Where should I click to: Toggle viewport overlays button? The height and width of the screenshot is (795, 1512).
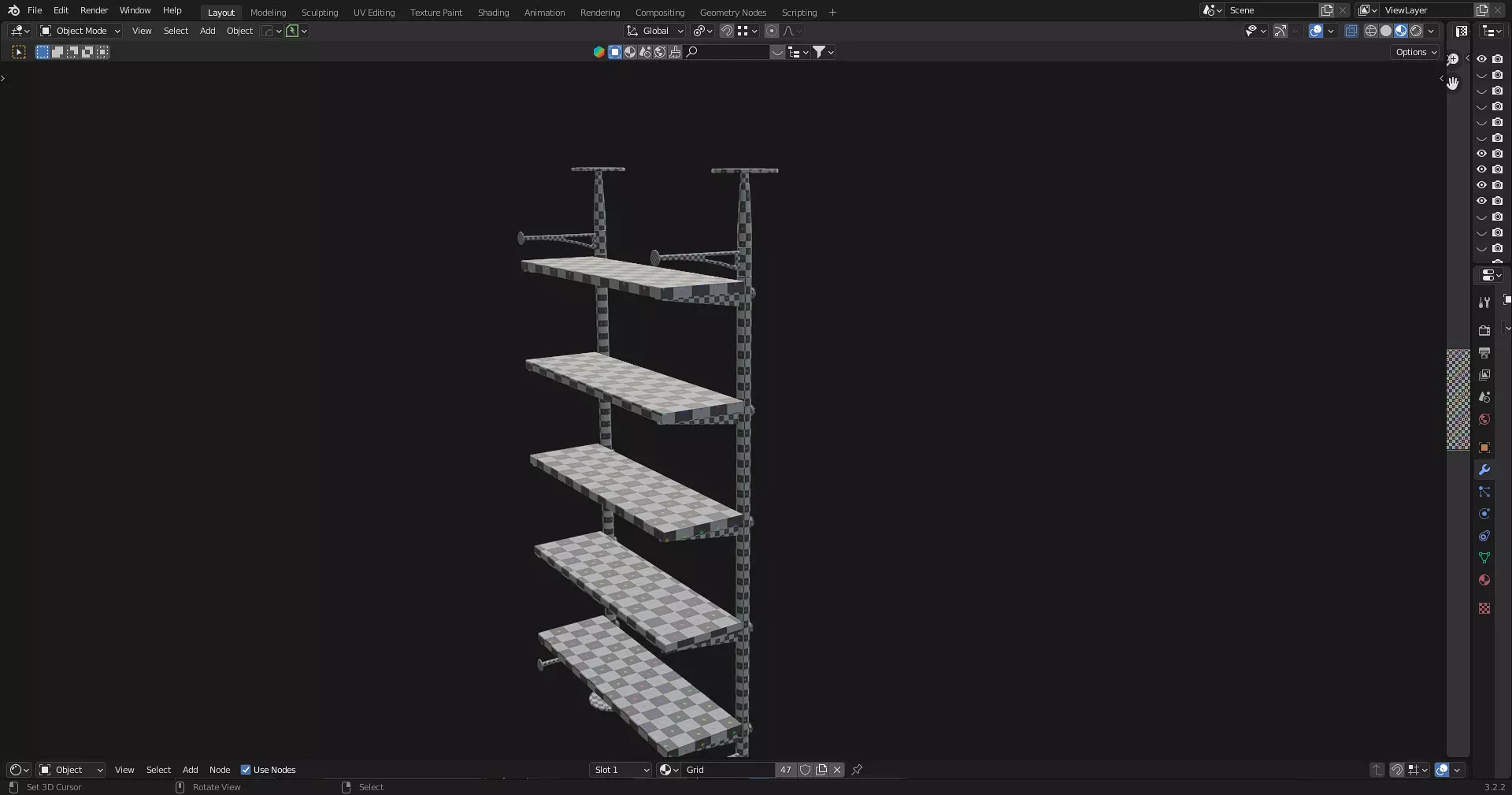(x=1316, y=31)
